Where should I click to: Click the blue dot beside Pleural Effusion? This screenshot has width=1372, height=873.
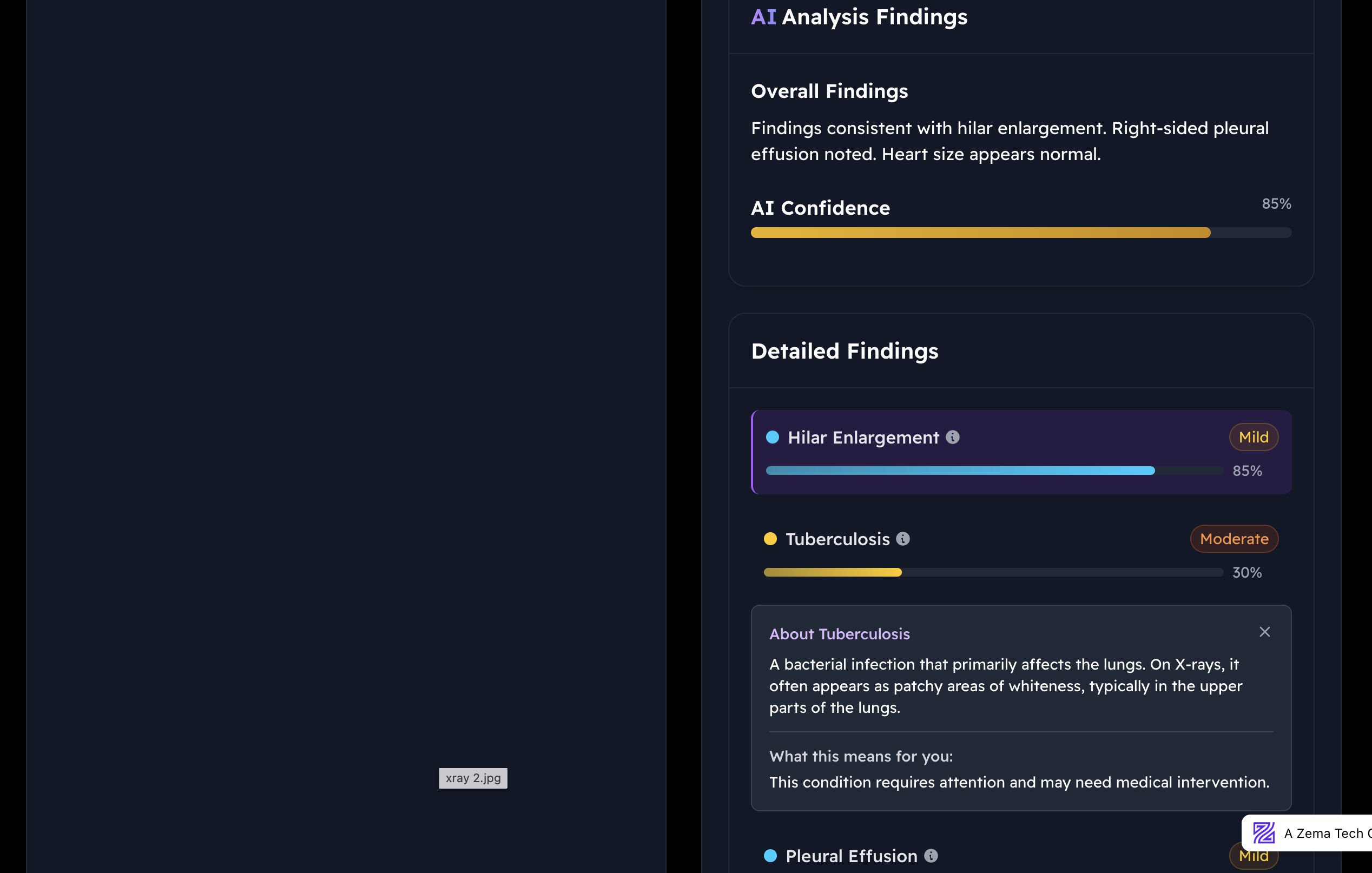click(x=770, y=855)
